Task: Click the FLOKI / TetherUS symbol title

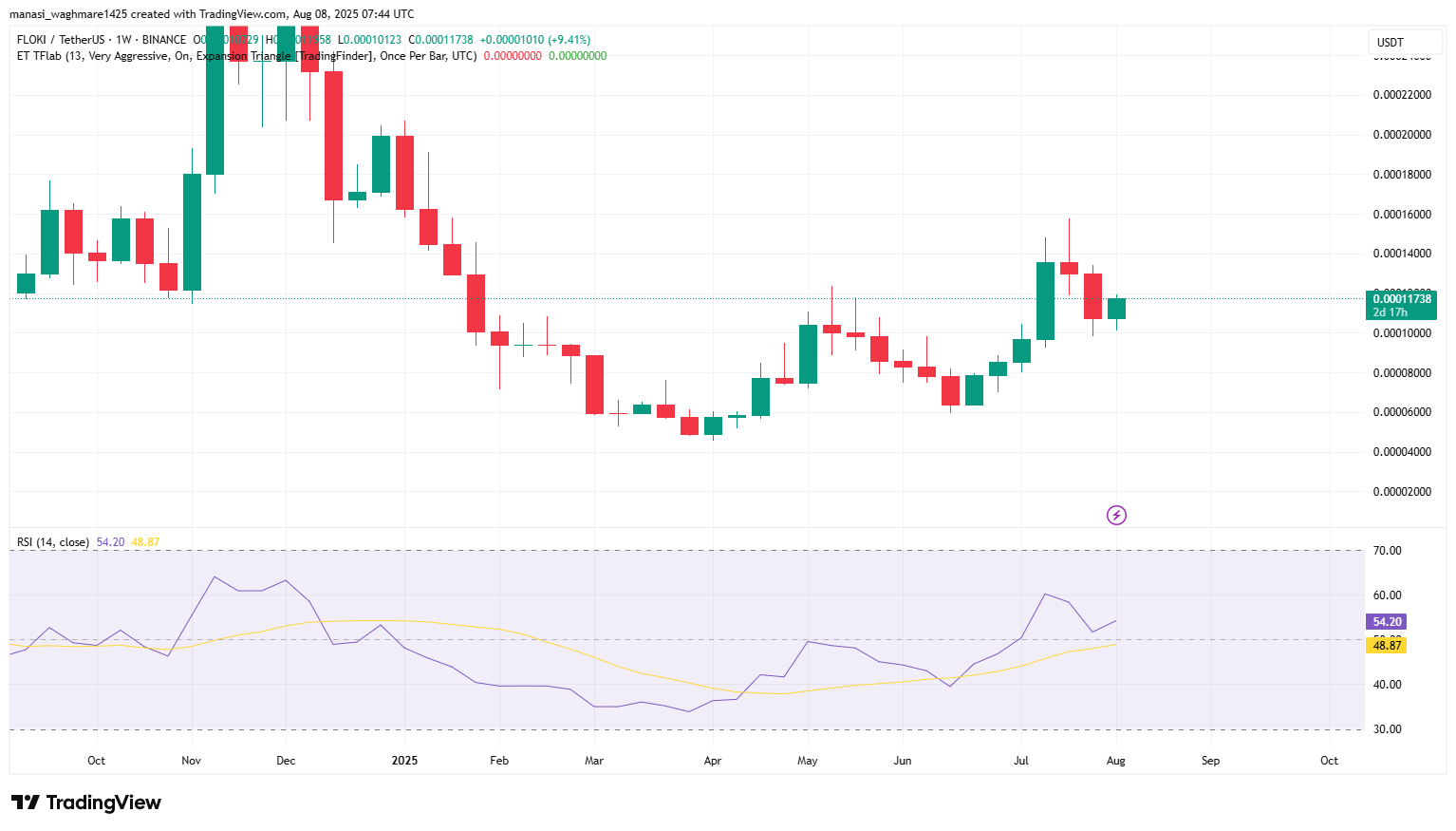Action: pyautogui.click(x=61, y=40)
